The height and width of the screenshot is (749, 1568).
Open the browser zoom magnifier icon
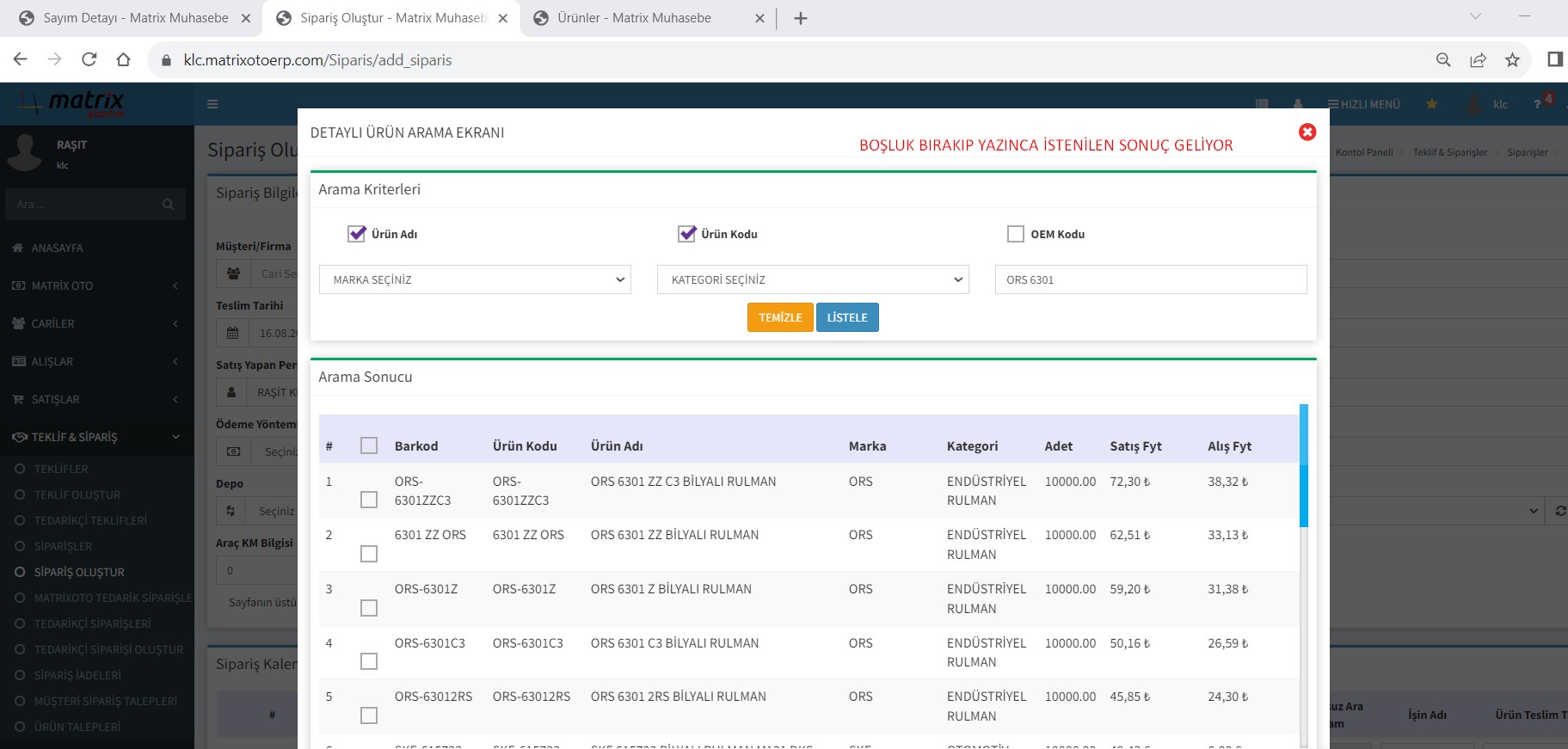coord(1443,59)
